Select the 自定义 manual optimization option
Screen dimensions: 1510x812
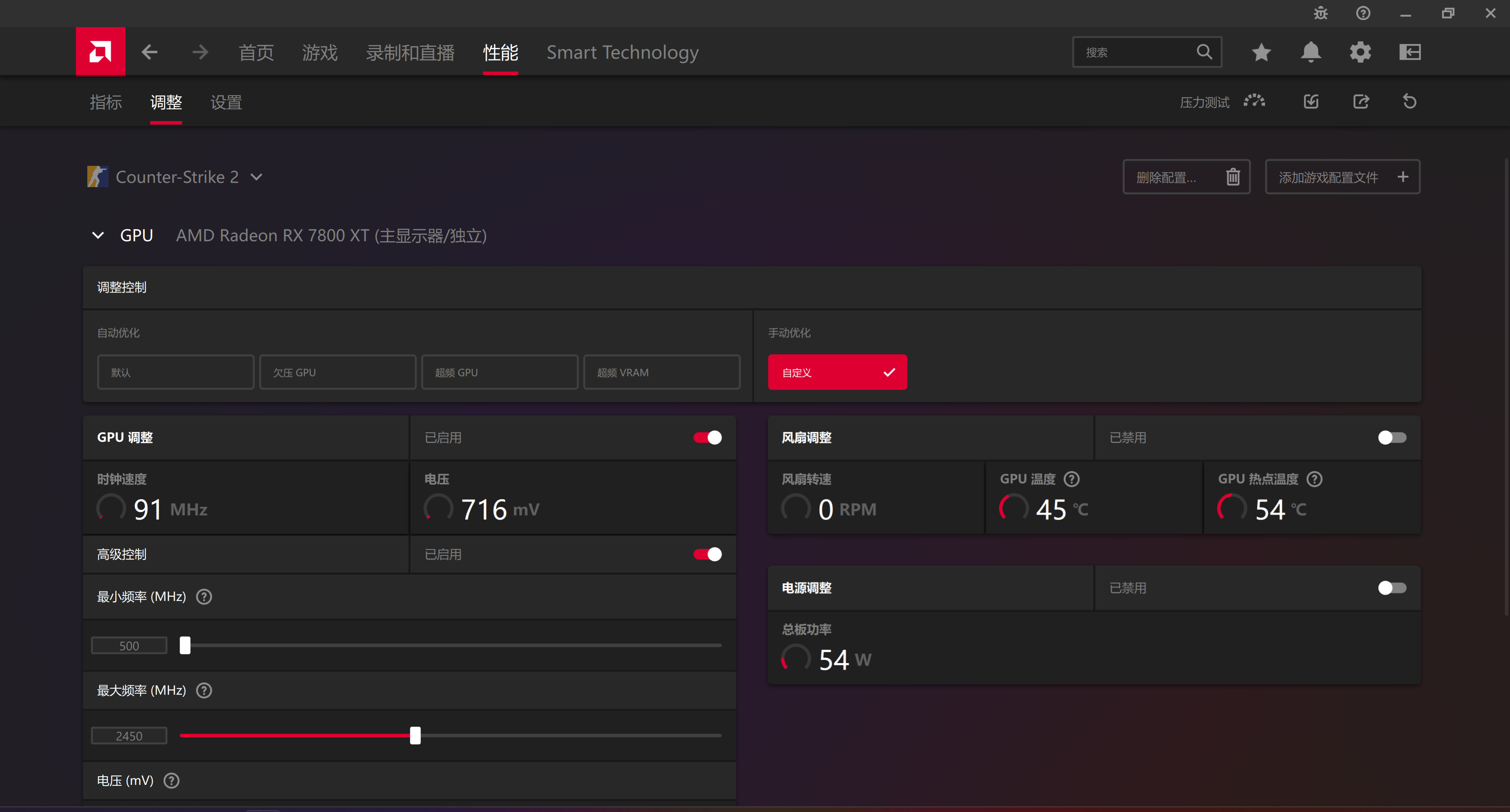pos(837,372)
